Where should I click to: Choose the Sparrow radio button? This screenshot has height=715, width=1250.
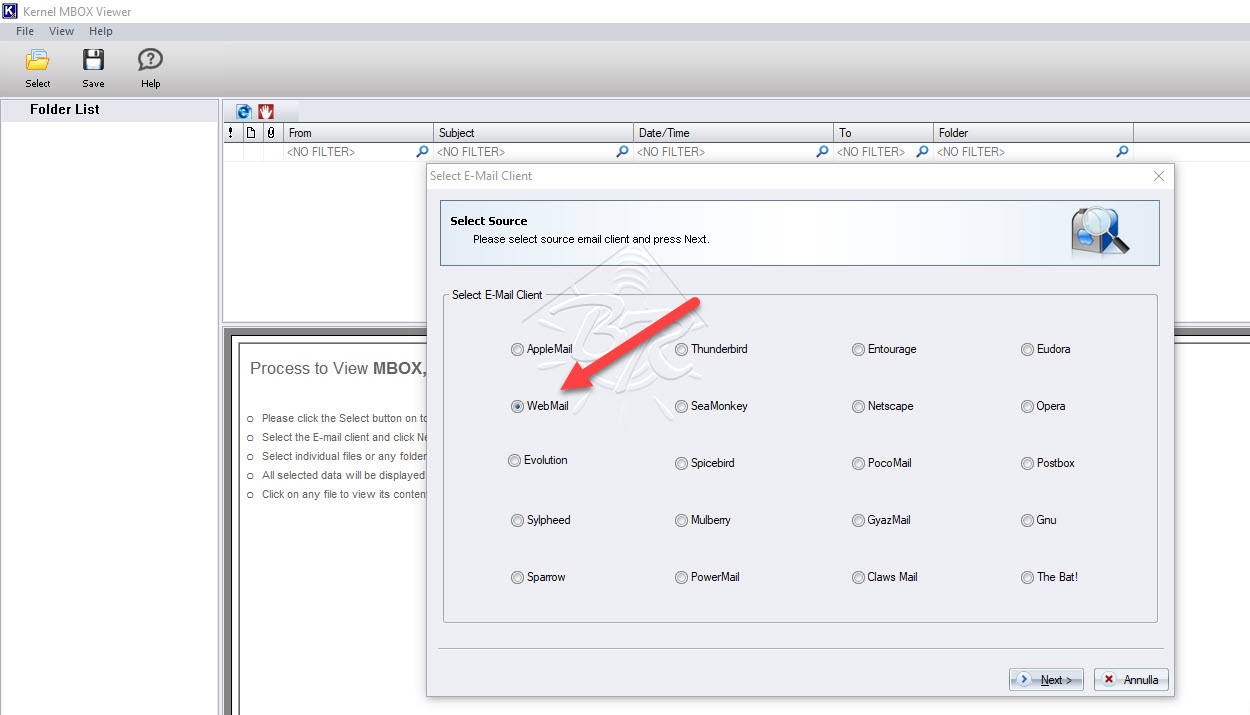pos(517,577)
